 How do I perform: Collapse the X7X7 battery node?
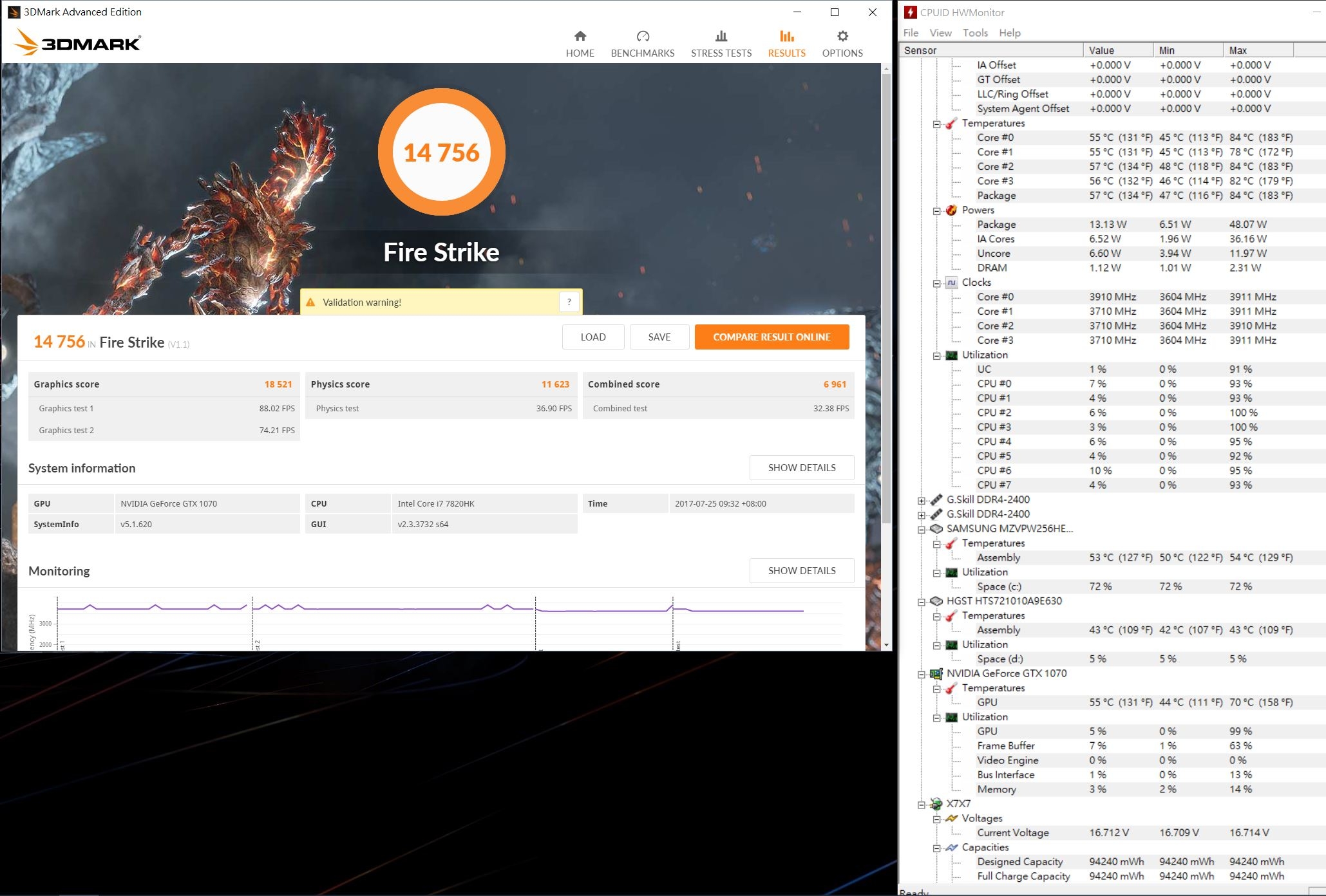(922, 805)
